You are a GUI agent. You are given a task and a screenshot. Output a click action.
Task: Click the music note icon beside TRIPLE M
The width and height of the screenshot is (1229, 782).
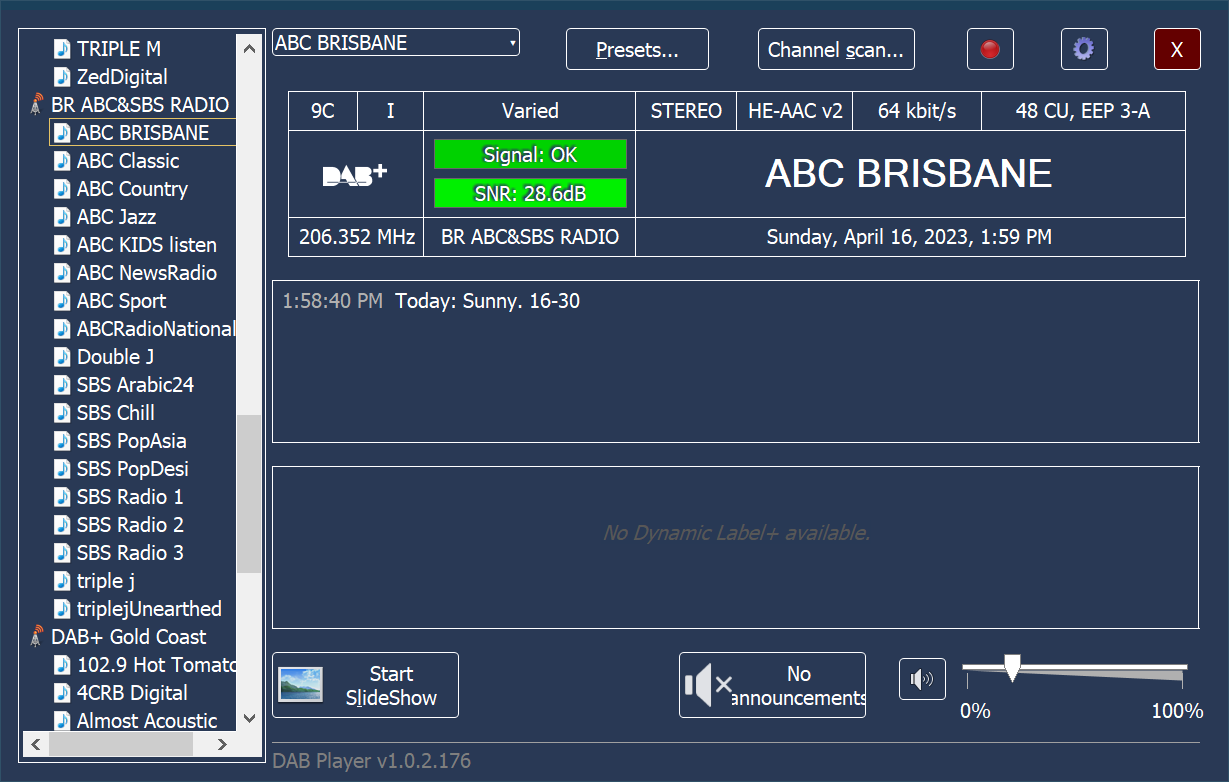tap(63, 49)
